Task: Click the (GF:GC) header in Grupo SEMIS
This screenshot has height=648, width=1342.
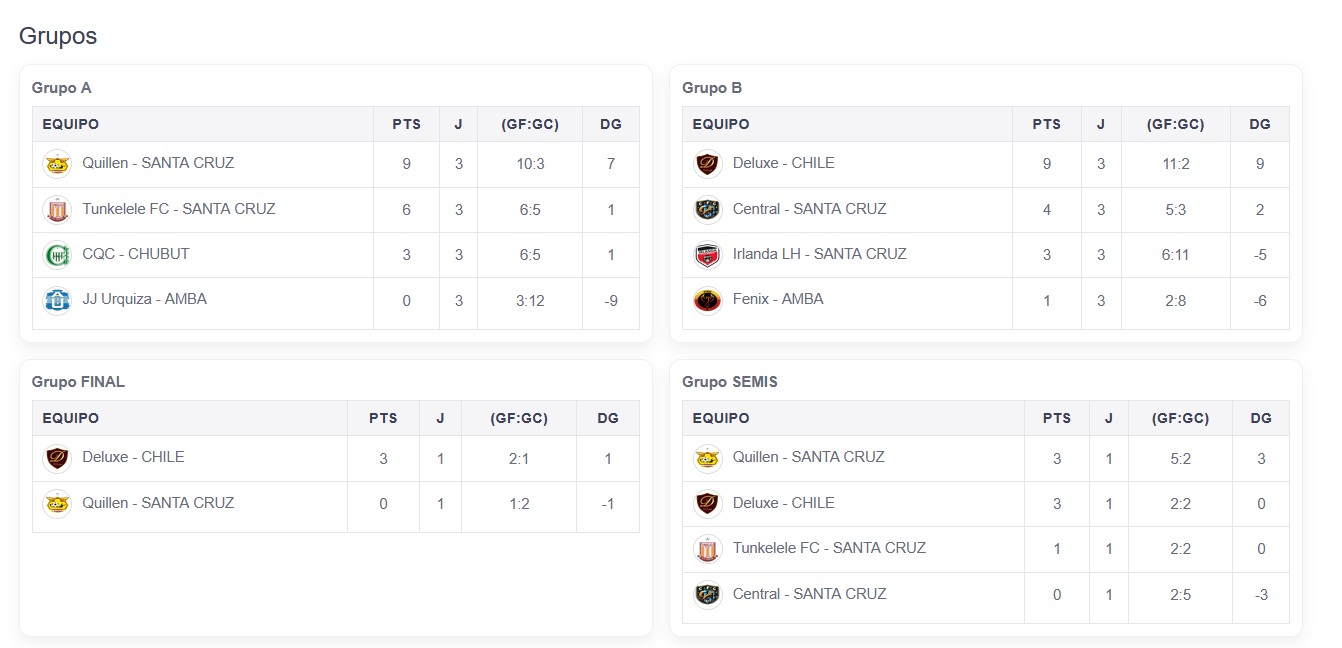Action: point(1180,419)
